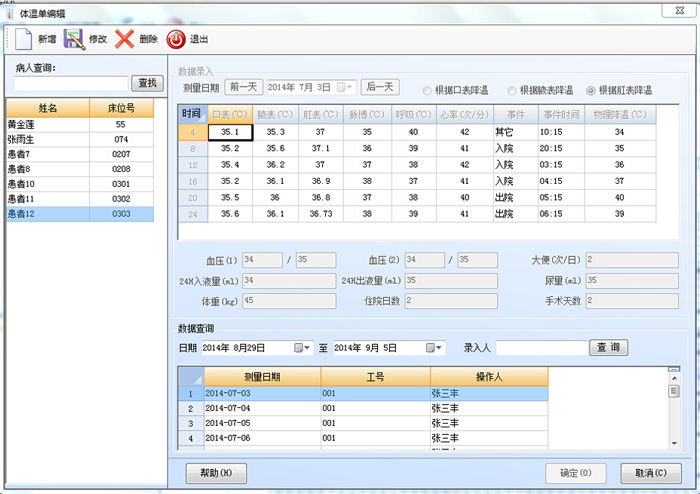The height and width of the screenshot is (494, 700).
Task: Select 根据口表降温 radio button
Action: click(427, 91)
